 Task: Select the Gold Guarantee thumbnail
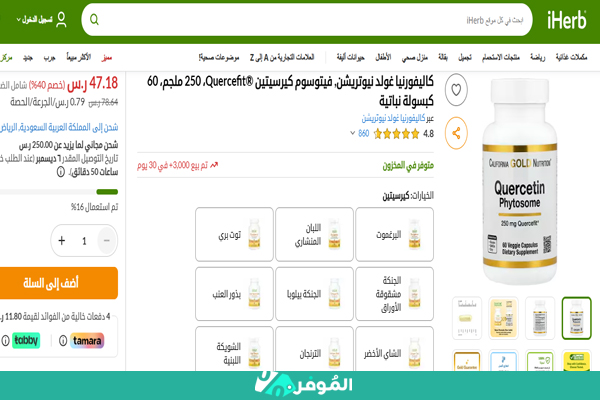click(x=467, y=361)
